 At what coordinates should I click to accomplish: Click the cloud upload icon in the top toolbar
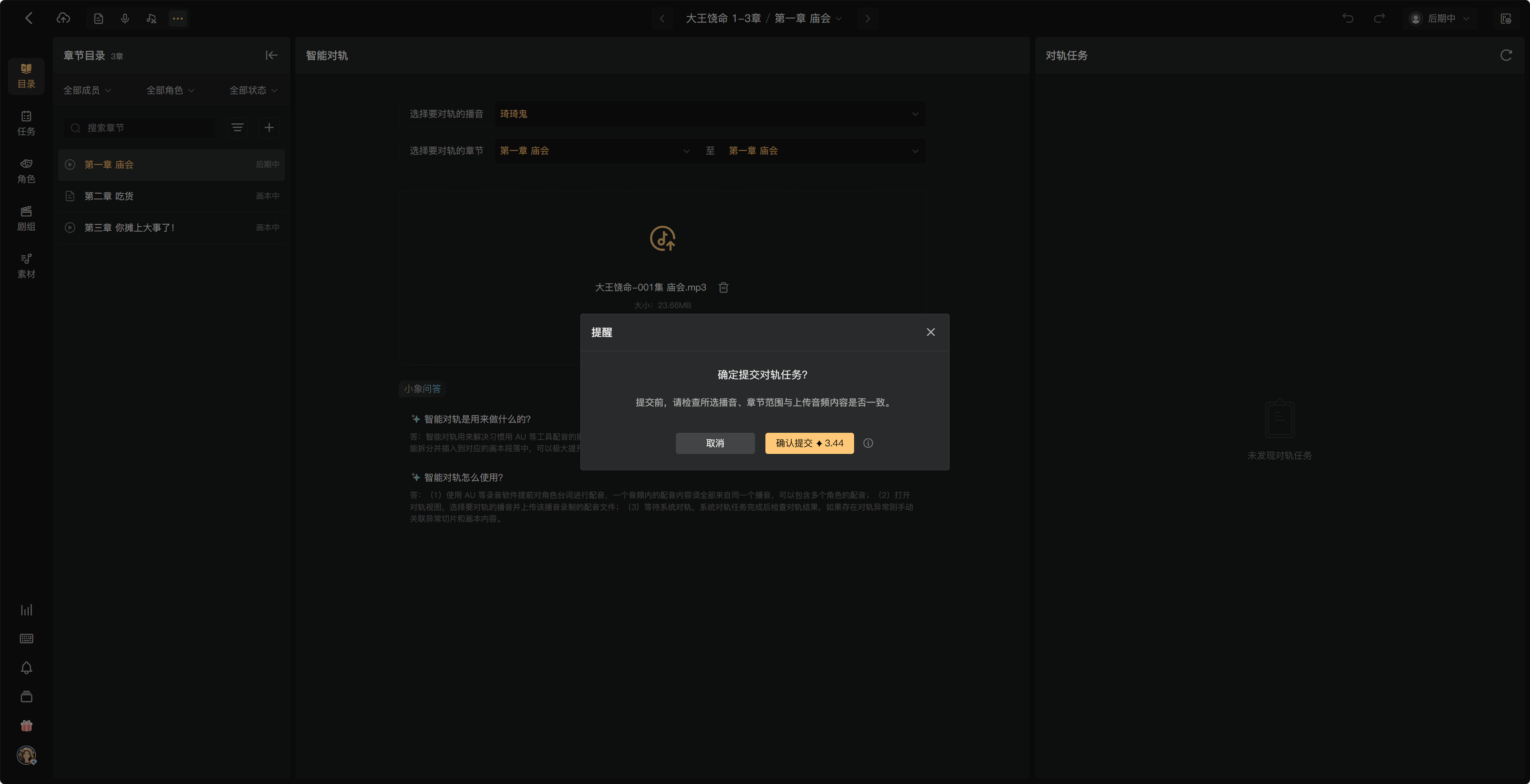[x=63, y=18]
